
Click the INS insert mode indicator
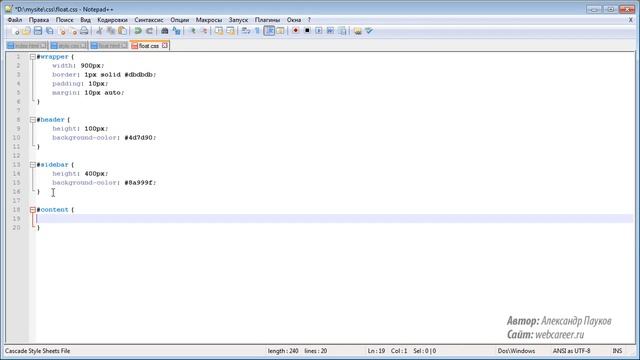pyautogui.click(x=617, y=351)
